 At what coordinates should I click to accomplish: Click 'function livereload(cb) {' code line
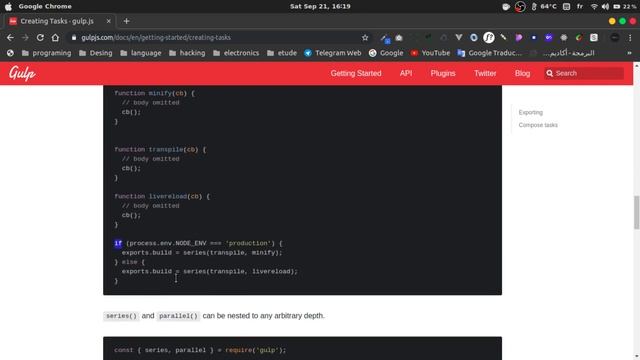(162, 196)
